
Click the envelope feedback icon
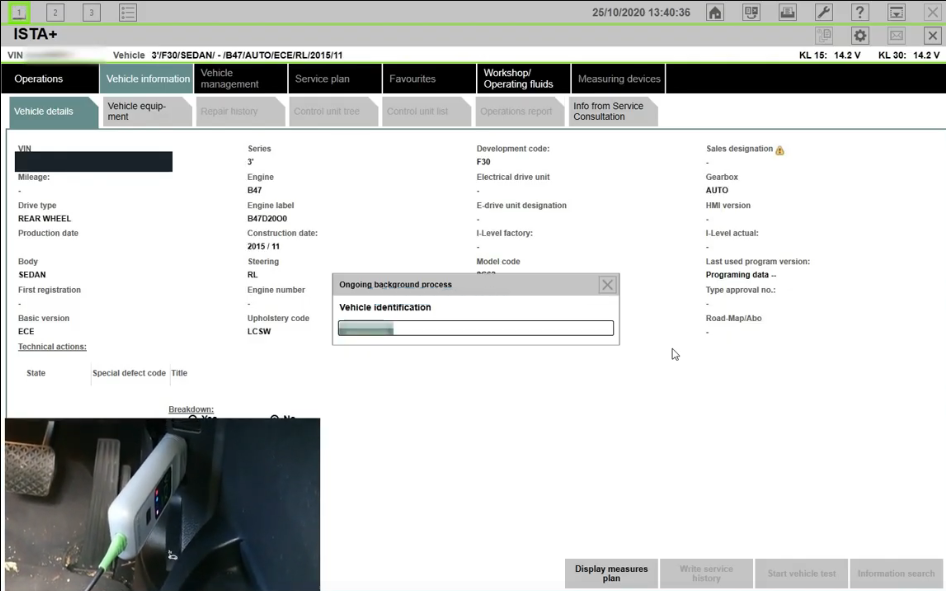pyautogui.click(x=896, y=36)
